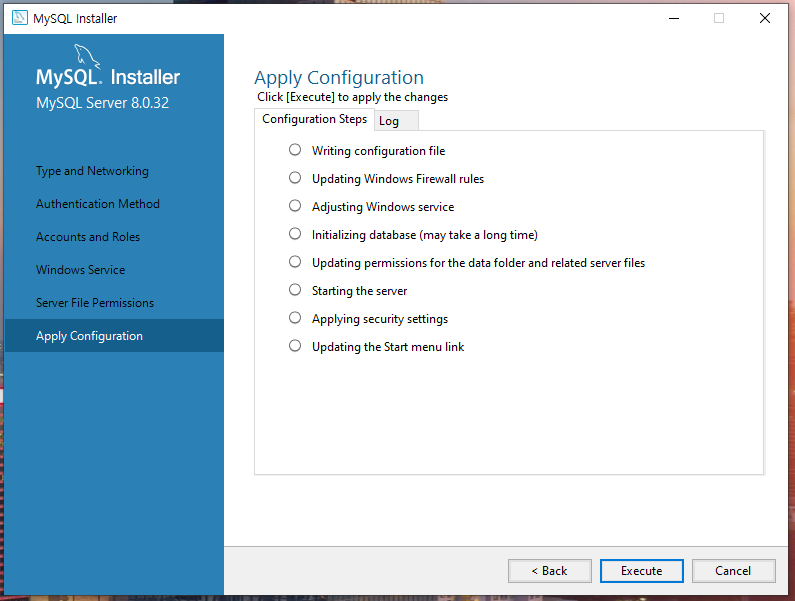Open the Configuration Steps tab
The width and height of the screenshot is (795, 601).
click(x=314, y=119)
